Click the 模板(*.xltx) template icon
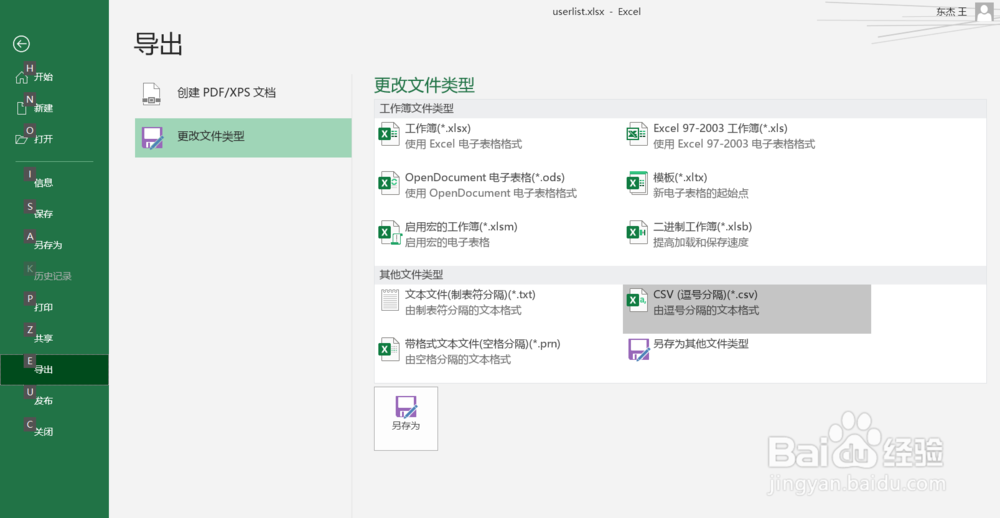1000x518 pixels. point(637,184)
